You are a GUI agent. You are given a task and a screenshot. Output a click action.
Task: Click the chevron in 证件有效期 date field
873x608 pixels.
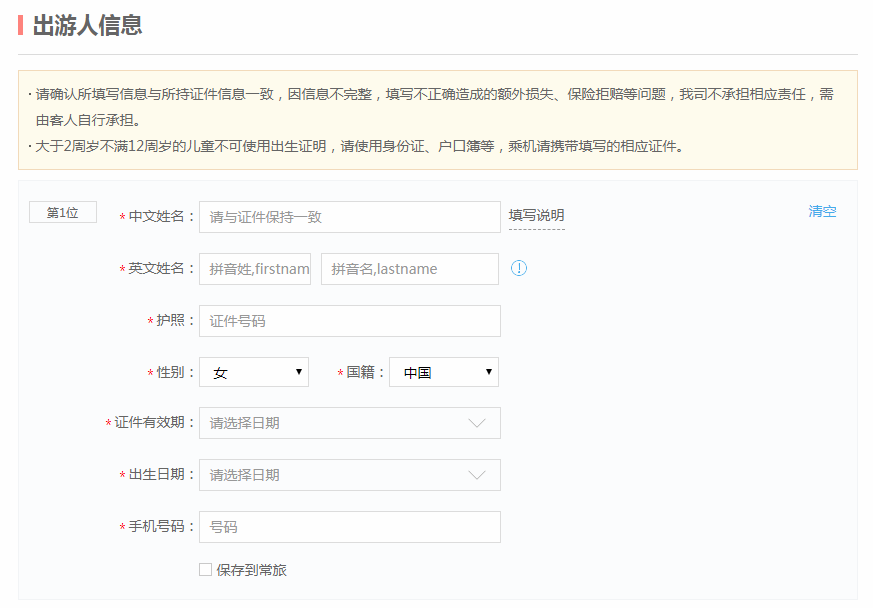pos(477,423)
